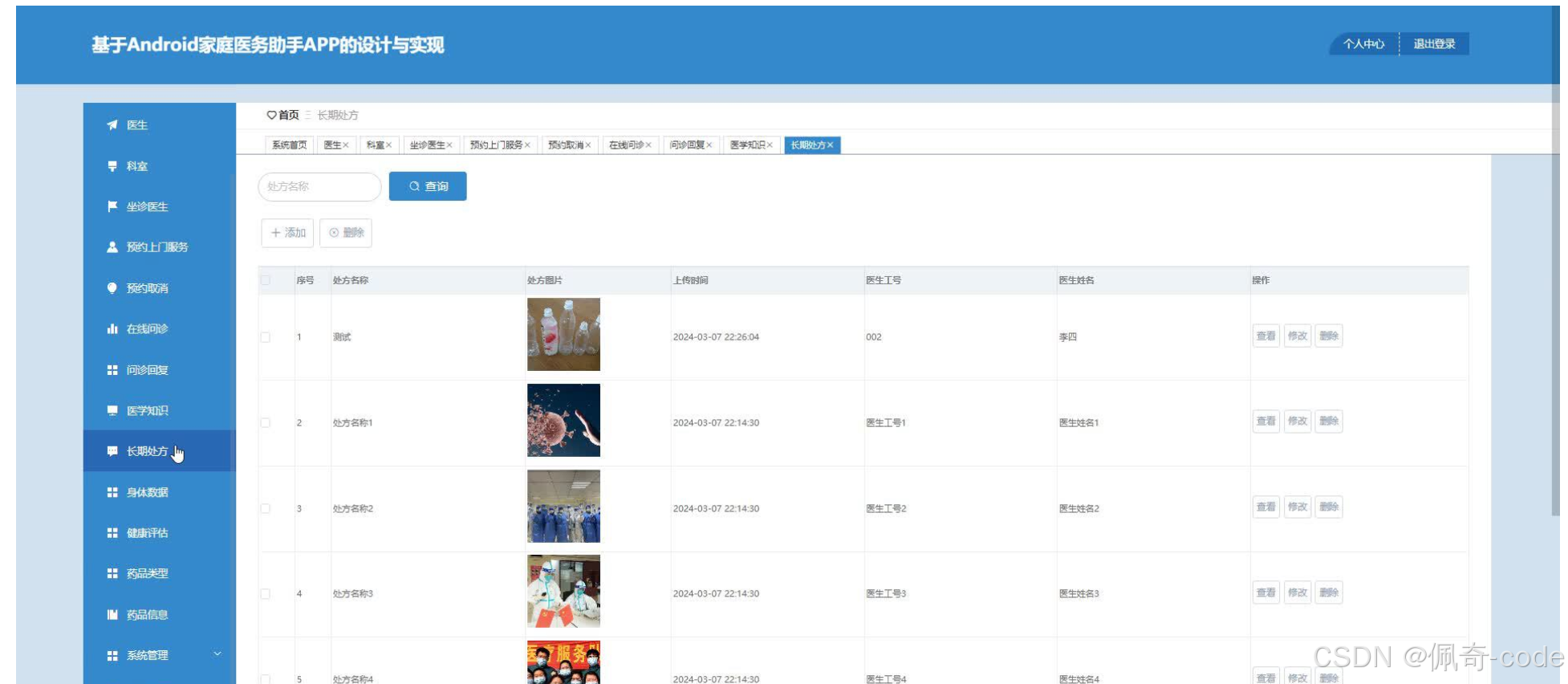Click 删除 for the 测试 row
The height and width of the screenshot is (684, 1568).
pyautogui.click(x=1329, y=336)
